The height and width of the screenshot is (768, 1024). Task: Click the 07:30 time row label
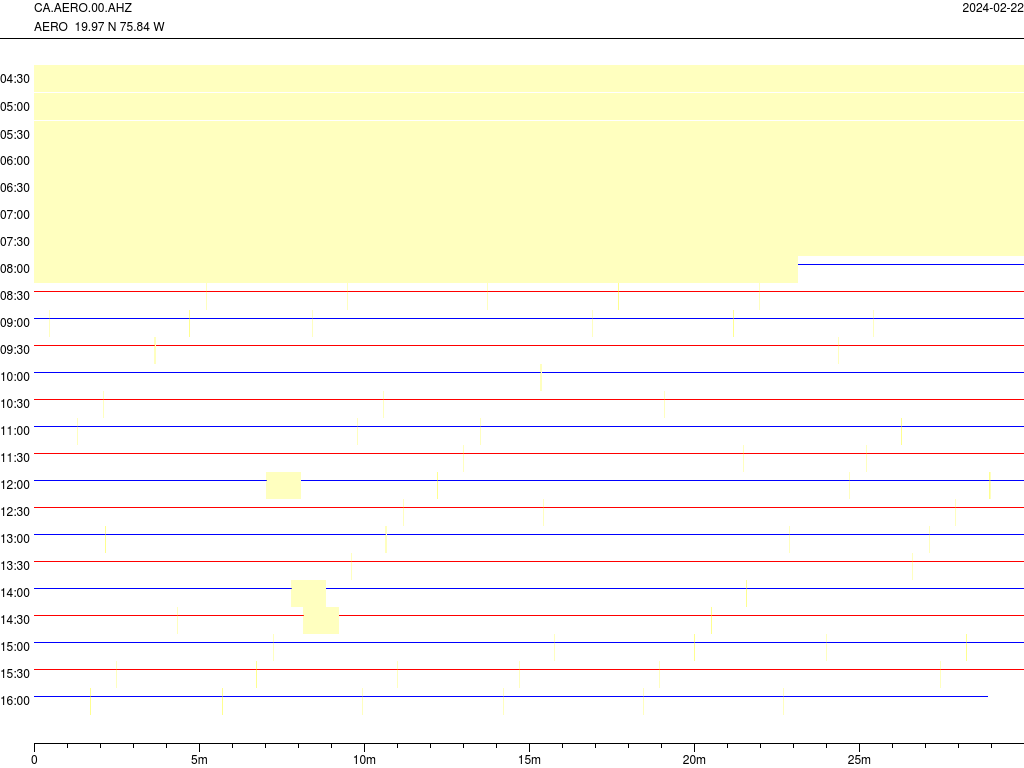pos(15,242)
